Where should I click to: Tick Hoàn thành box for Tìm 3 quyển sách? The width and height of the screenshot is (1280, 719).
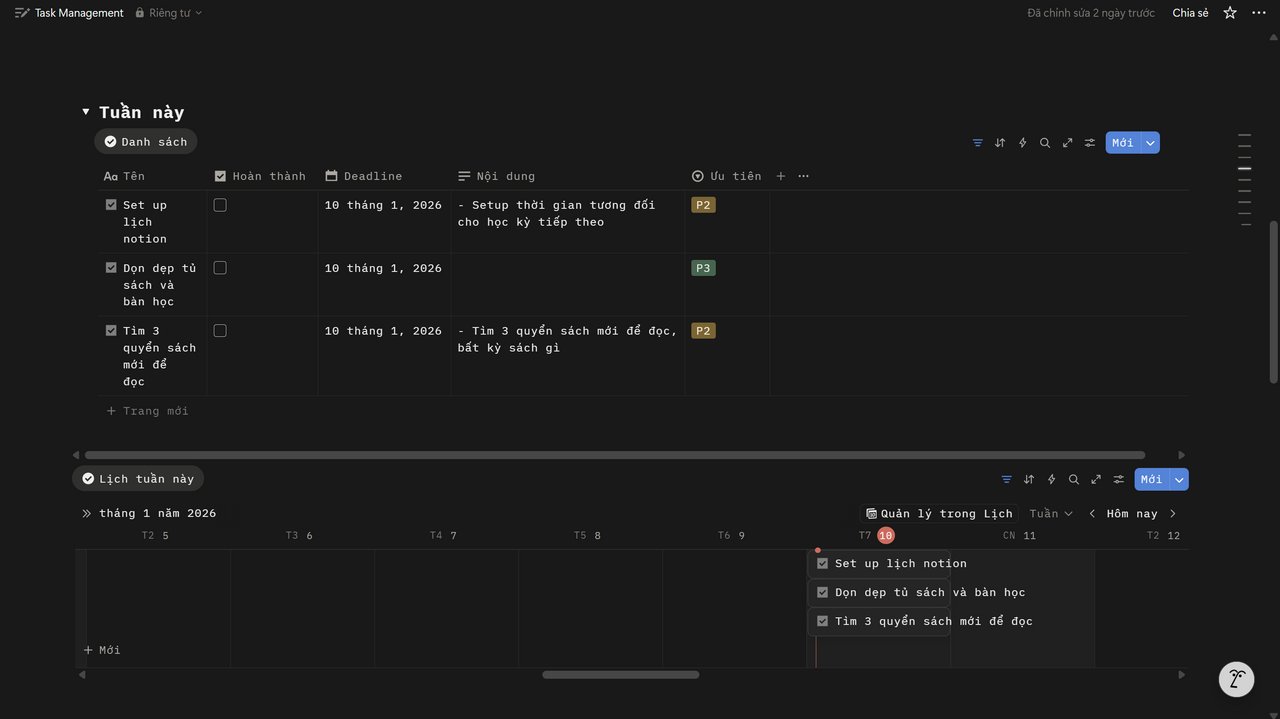(x=220, y=331)
